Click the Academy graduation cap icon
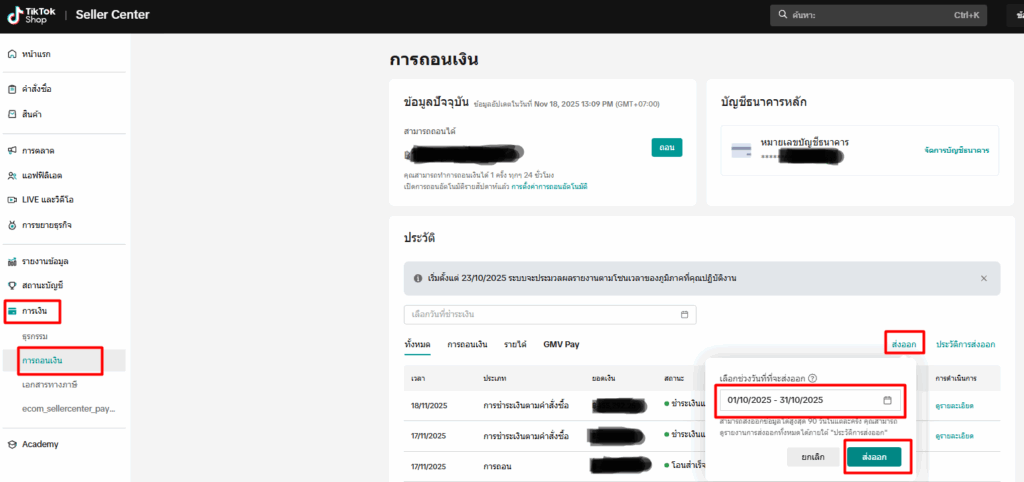The image size is (1024, 482). (x=12, y=444)
